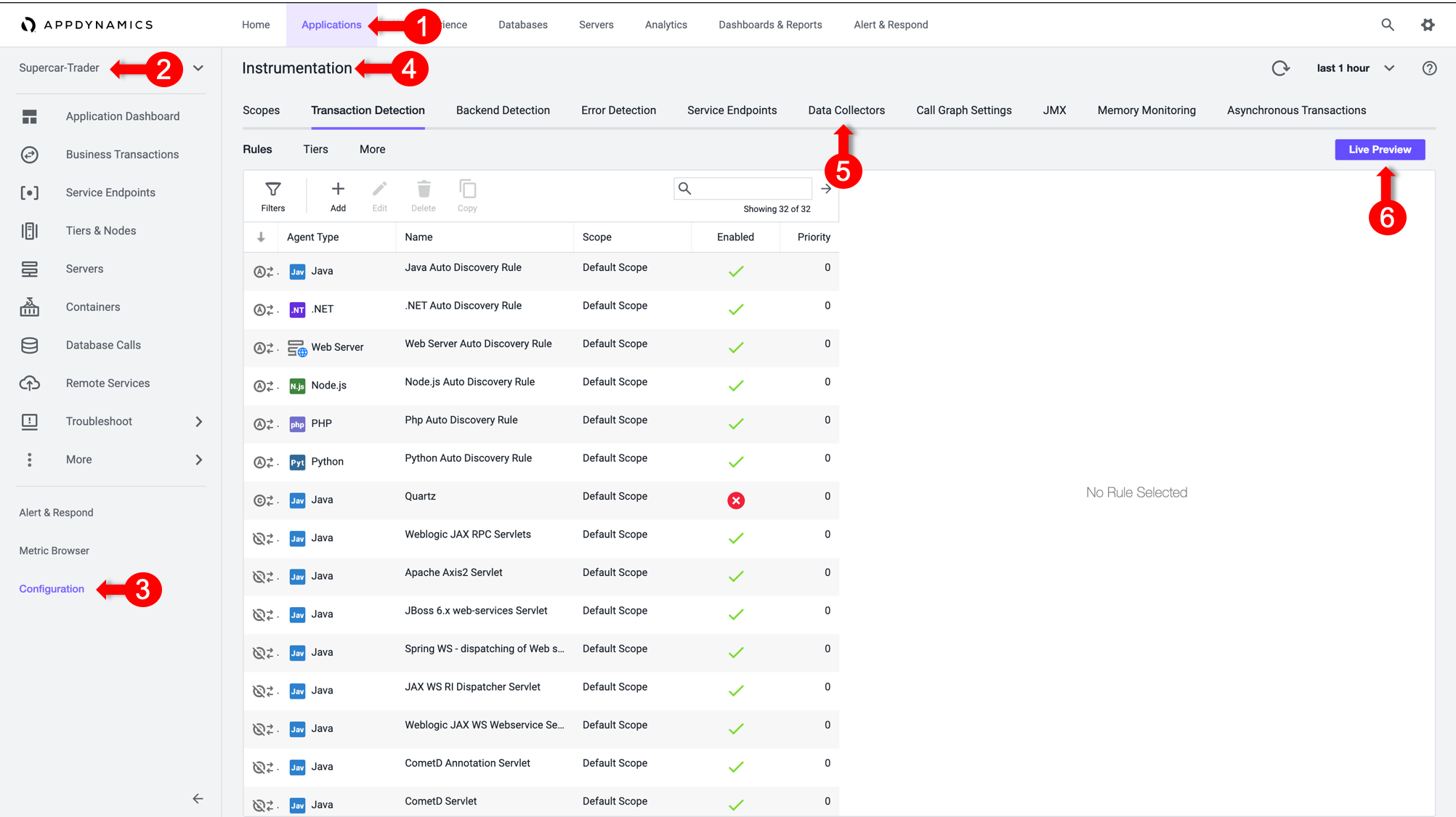Click the PHP agent type icon
Image resolution: width=1456 pixels, height=817 pixels.
pyautogui.click(x=297, y=424)
